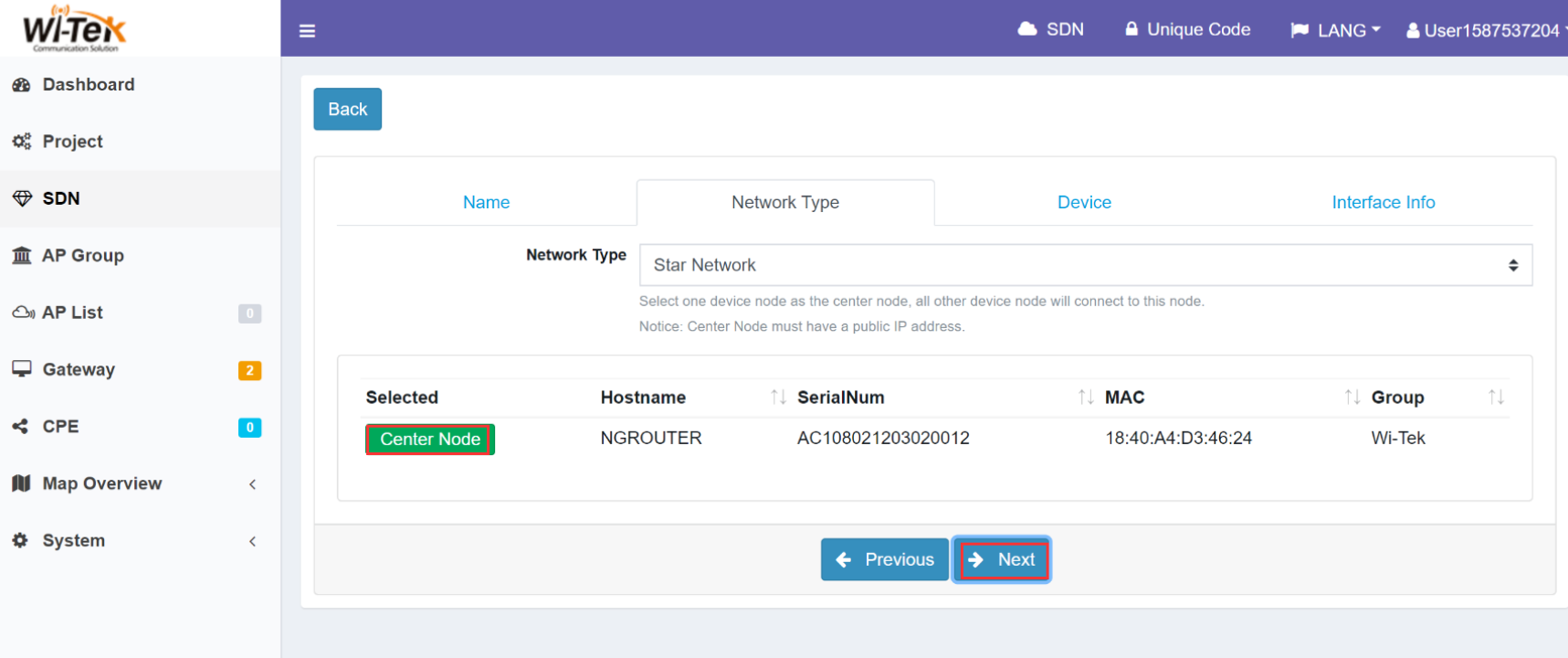The width and height of the screenshot is (1568, 658).
Task: Click the Wi-Tek logo
Action: [74, 28]
